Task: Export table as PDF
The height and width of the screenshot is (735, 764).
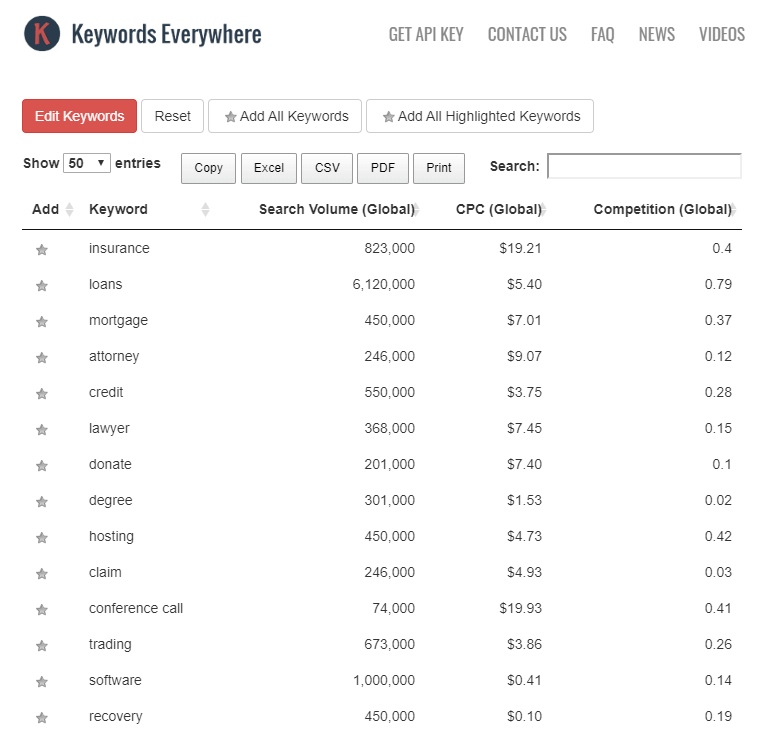Action: click(x=383, y=168)
